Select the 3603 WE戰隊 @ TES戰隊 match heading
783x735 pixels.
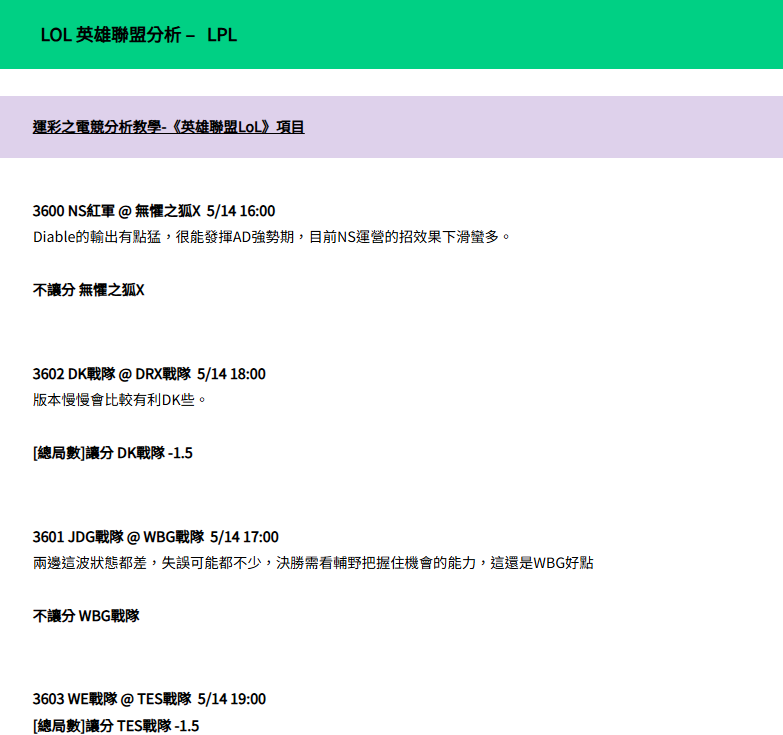point(149,699)
